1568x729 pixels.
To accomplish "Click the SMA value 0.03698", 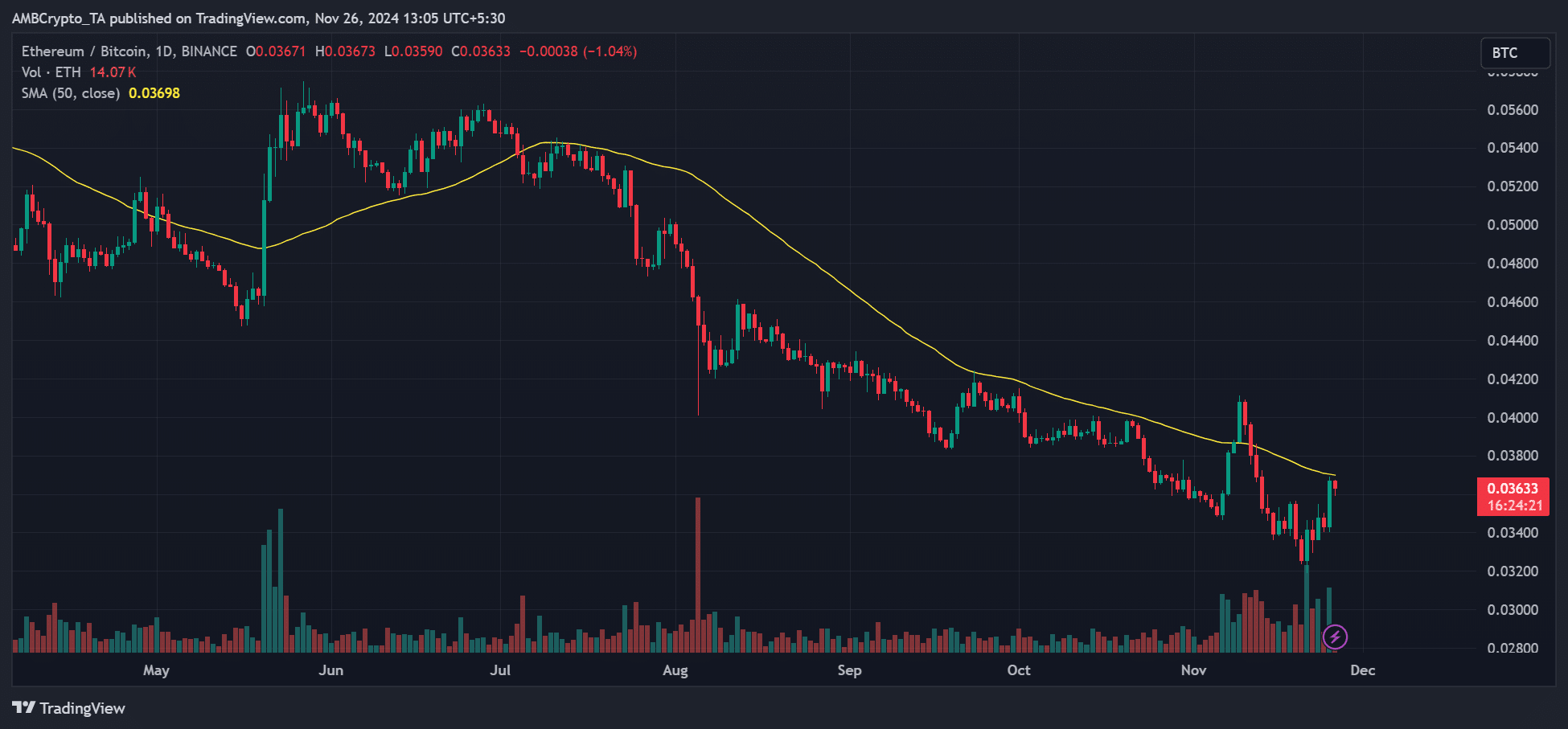I will (154, 93).
